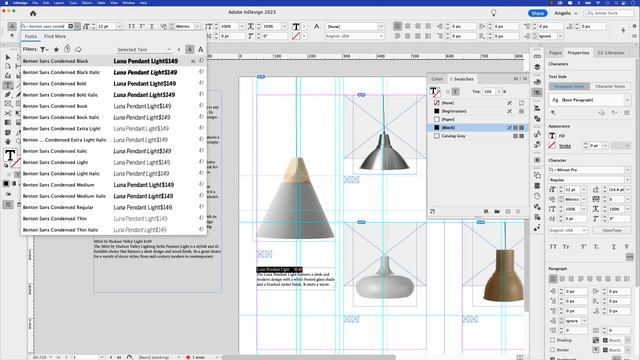Apply Superscript in the Properties Character section

583,247
